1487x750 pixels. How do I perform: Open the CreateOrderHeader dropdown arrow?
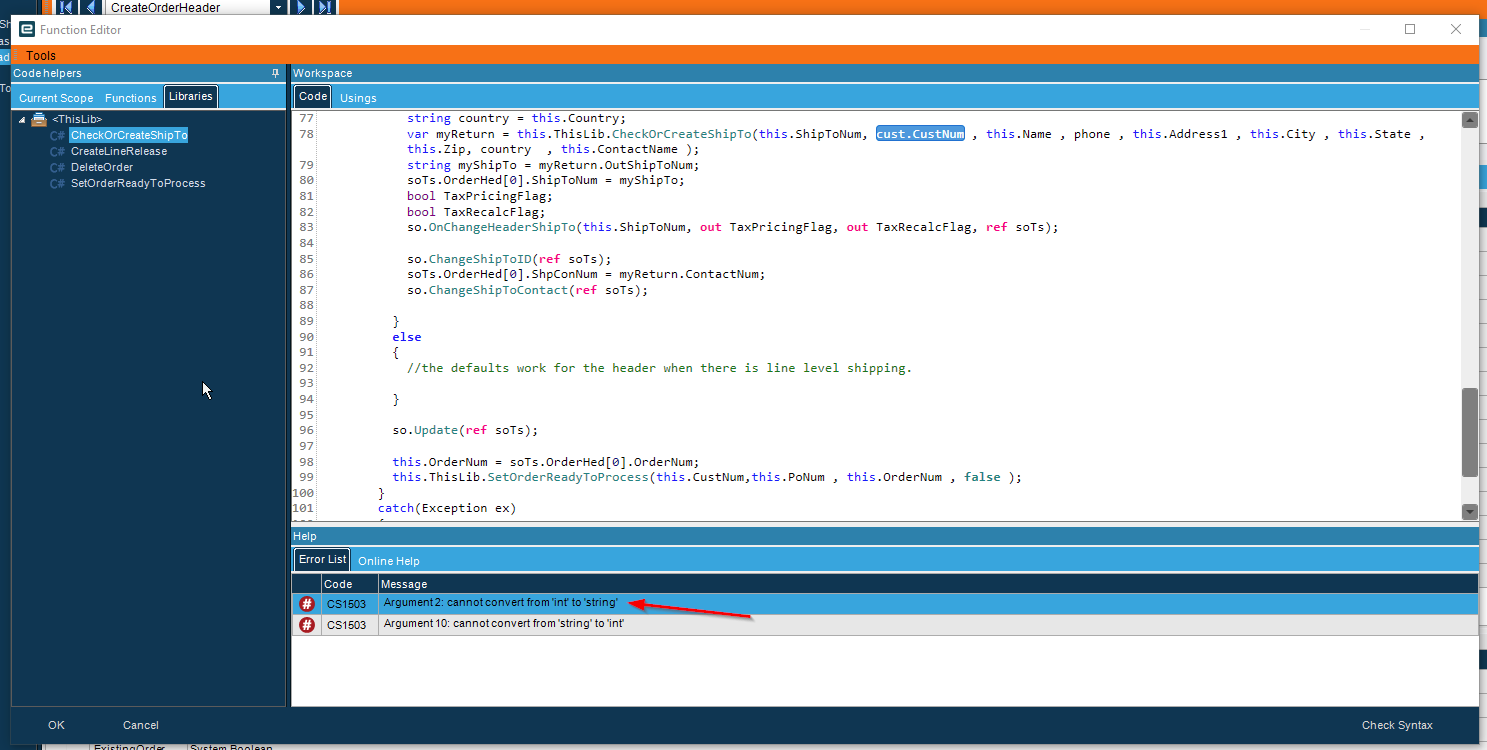278,7
